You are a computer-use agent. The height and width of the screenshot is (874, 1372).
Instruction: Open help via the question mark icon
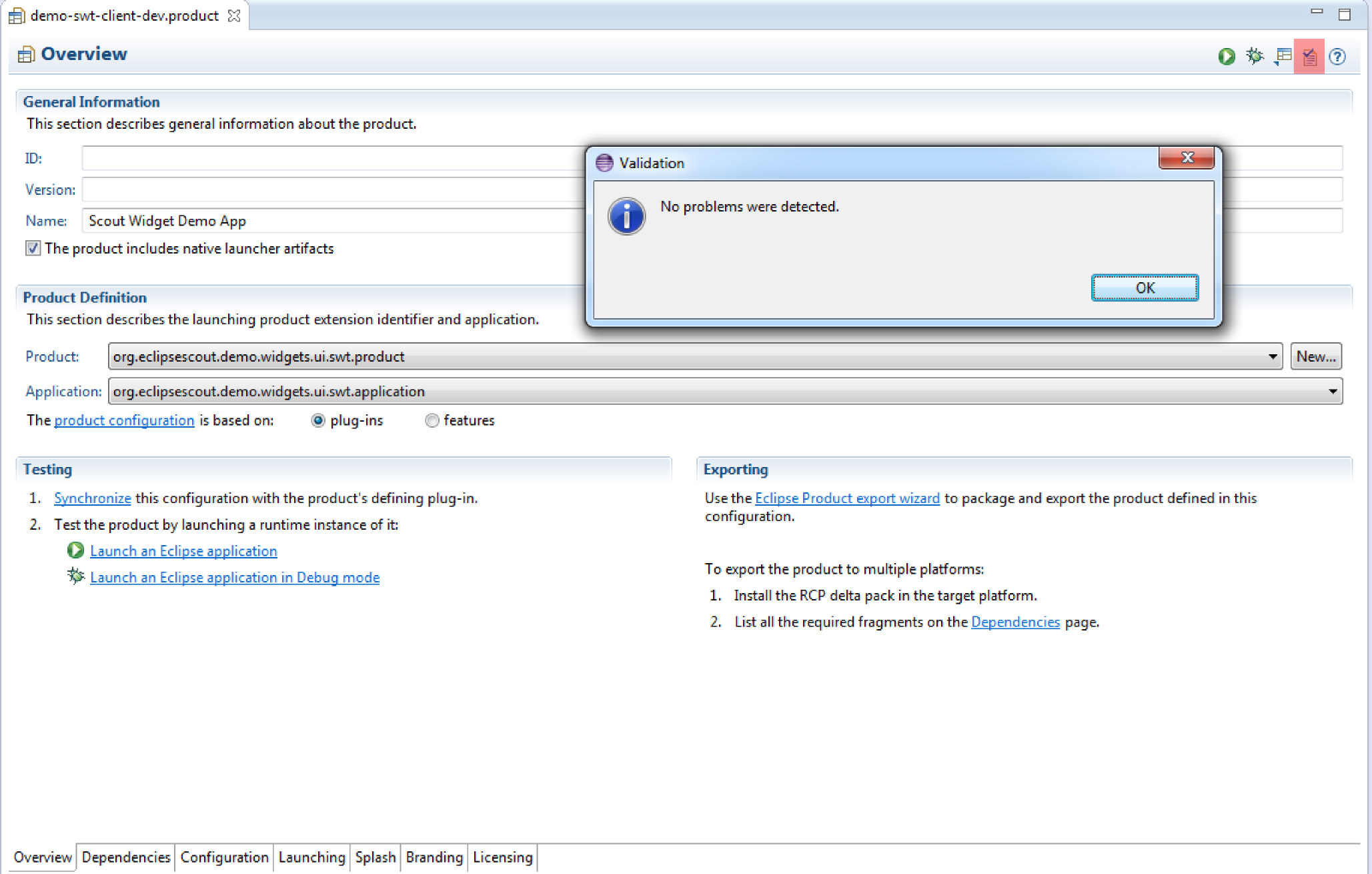(x=1337, y=57)
